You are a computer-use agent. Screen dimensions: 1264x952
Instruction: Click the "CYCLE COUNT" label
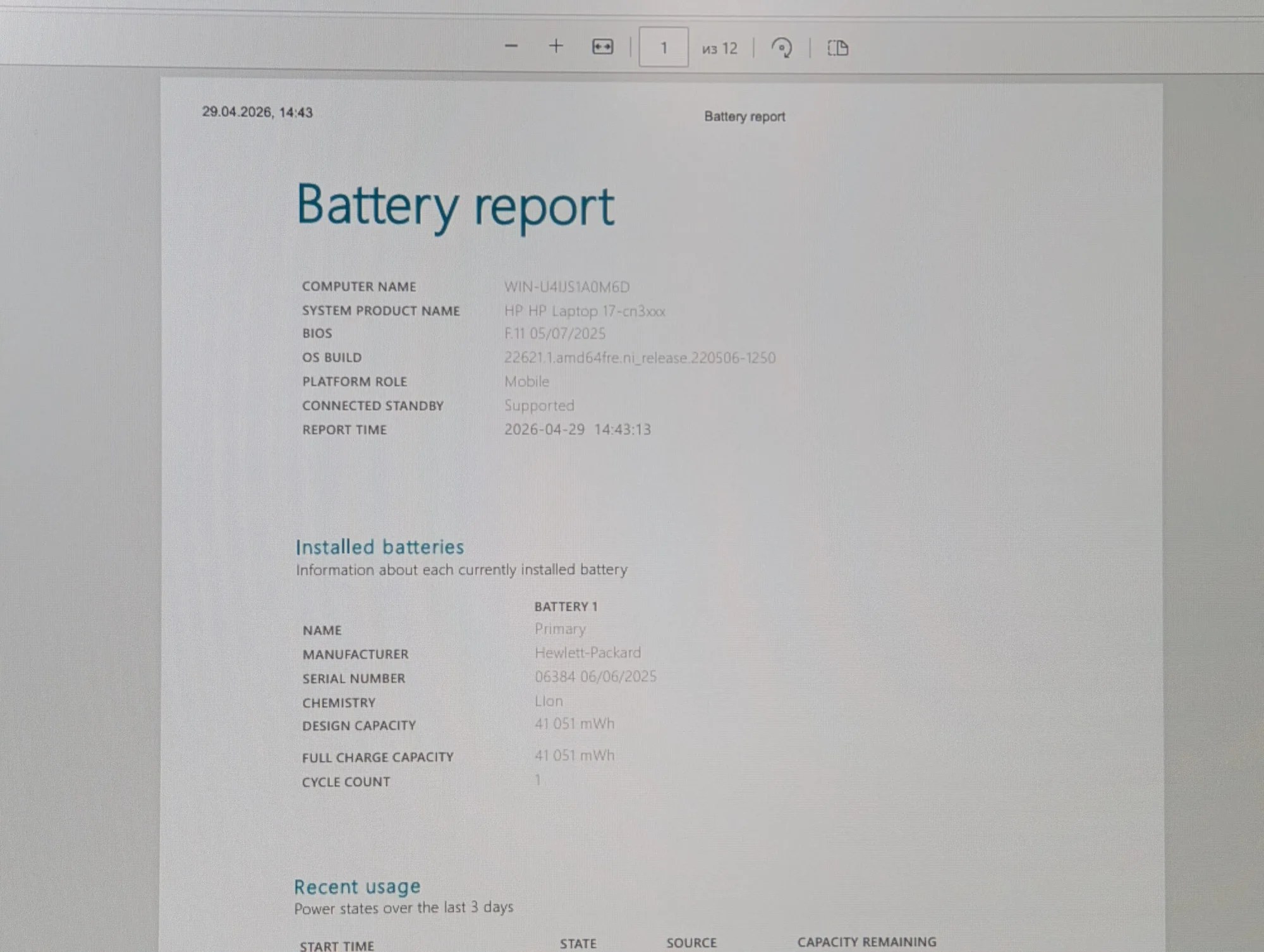tap(346, 782)
